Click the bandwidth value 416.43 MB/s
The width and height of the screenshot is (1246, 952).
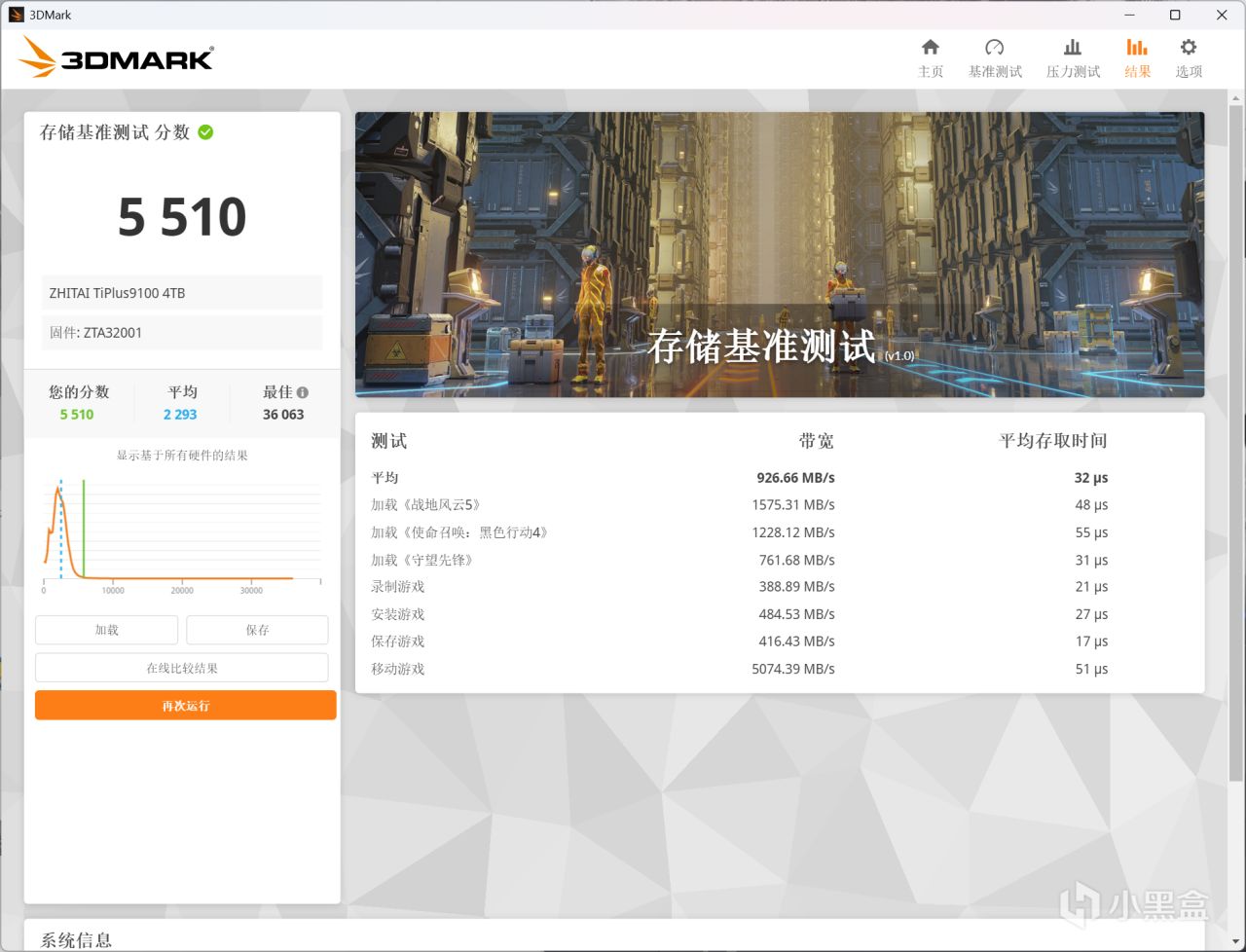pyautogui.click(x=797, y=641)
